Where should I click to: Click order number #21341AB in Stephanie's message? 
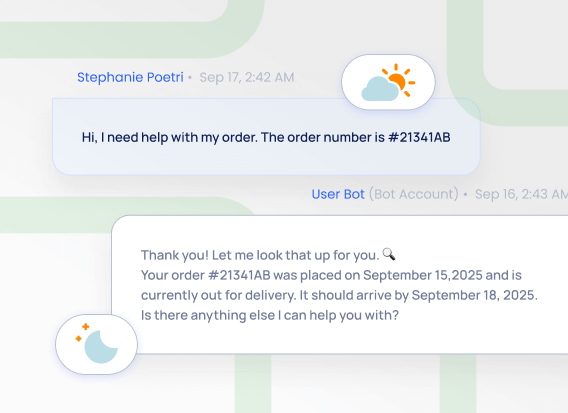coord(419,137)
